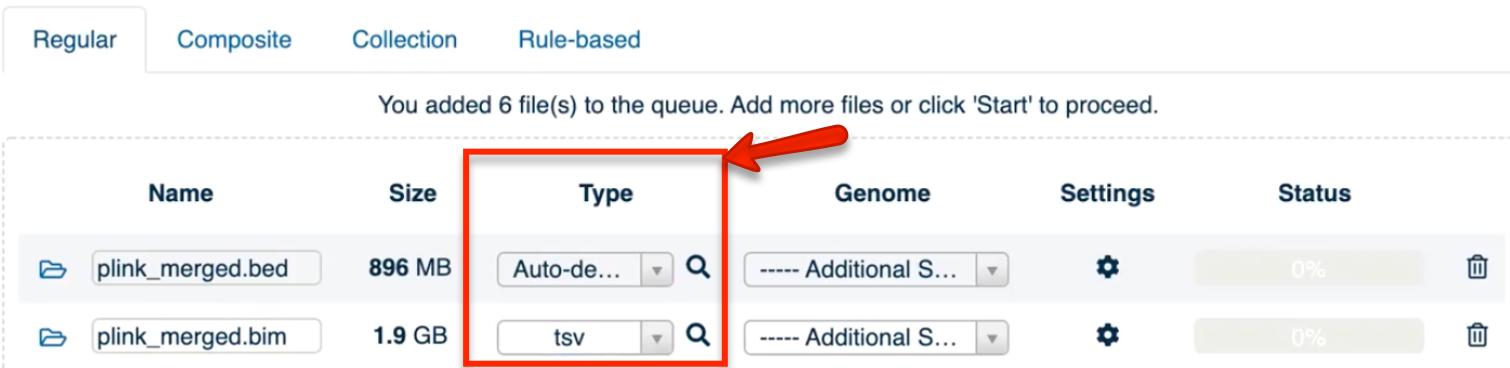The width and height of the screenshot is (1510, 368).
Task: Open settings gear for plink_merged.bim
Action: point(1107,335)
